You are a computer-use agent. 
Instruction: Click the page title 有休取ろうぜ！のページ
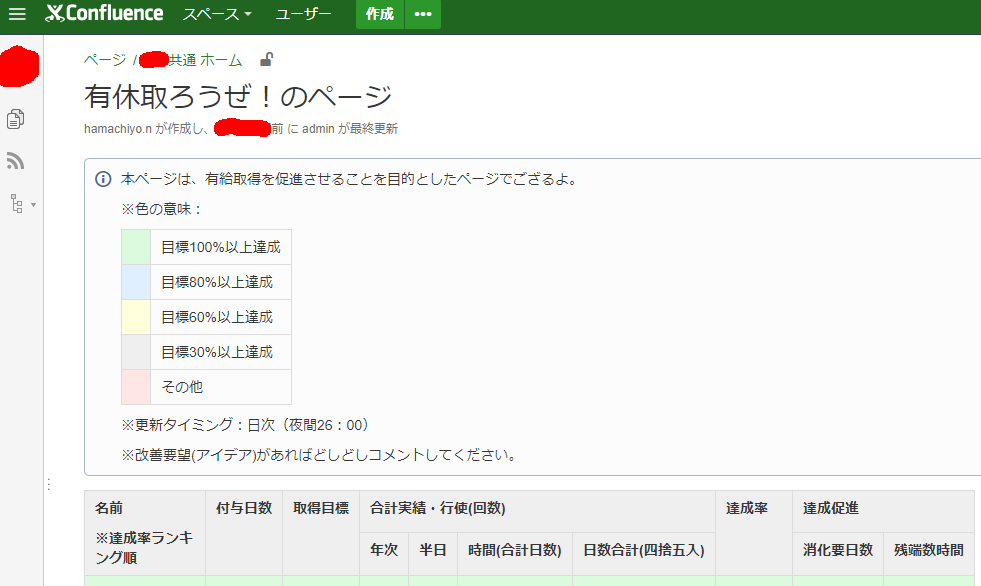(x=238, y=96)
